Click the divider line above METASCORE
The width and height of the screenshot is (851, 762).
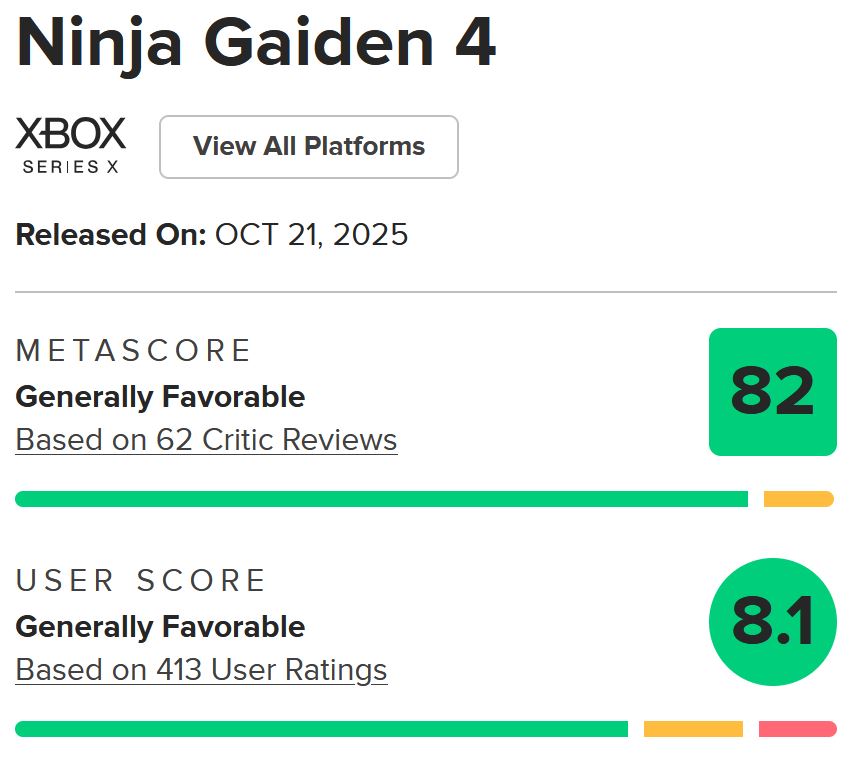pos(425,292)
